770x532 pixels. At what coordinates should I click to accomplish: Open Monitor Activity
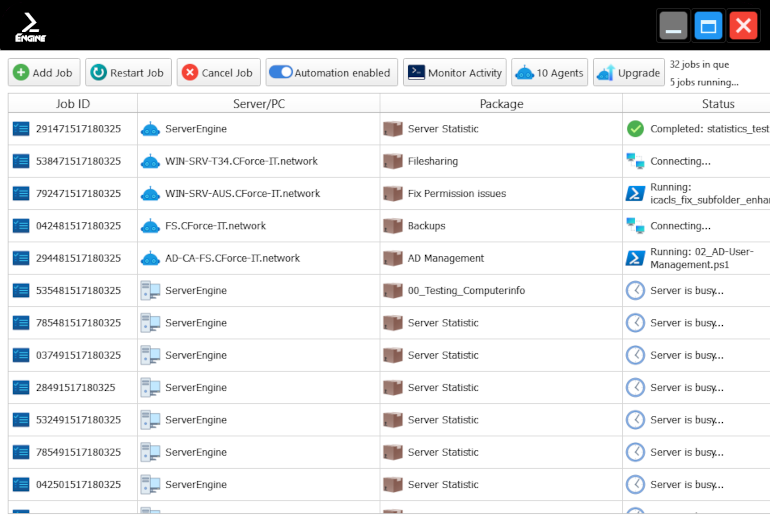pyautogui.click(x=455, y=73)
